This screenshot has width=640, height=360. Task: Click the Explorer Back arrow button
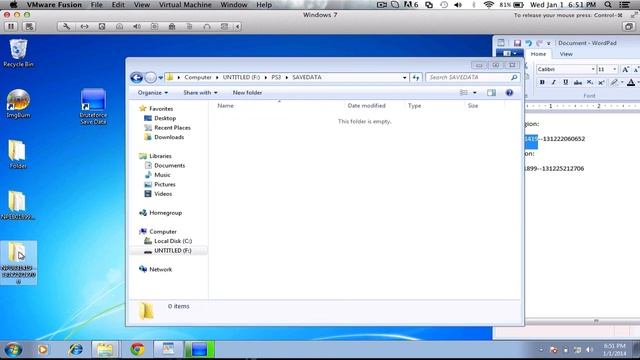pos(137,77)
